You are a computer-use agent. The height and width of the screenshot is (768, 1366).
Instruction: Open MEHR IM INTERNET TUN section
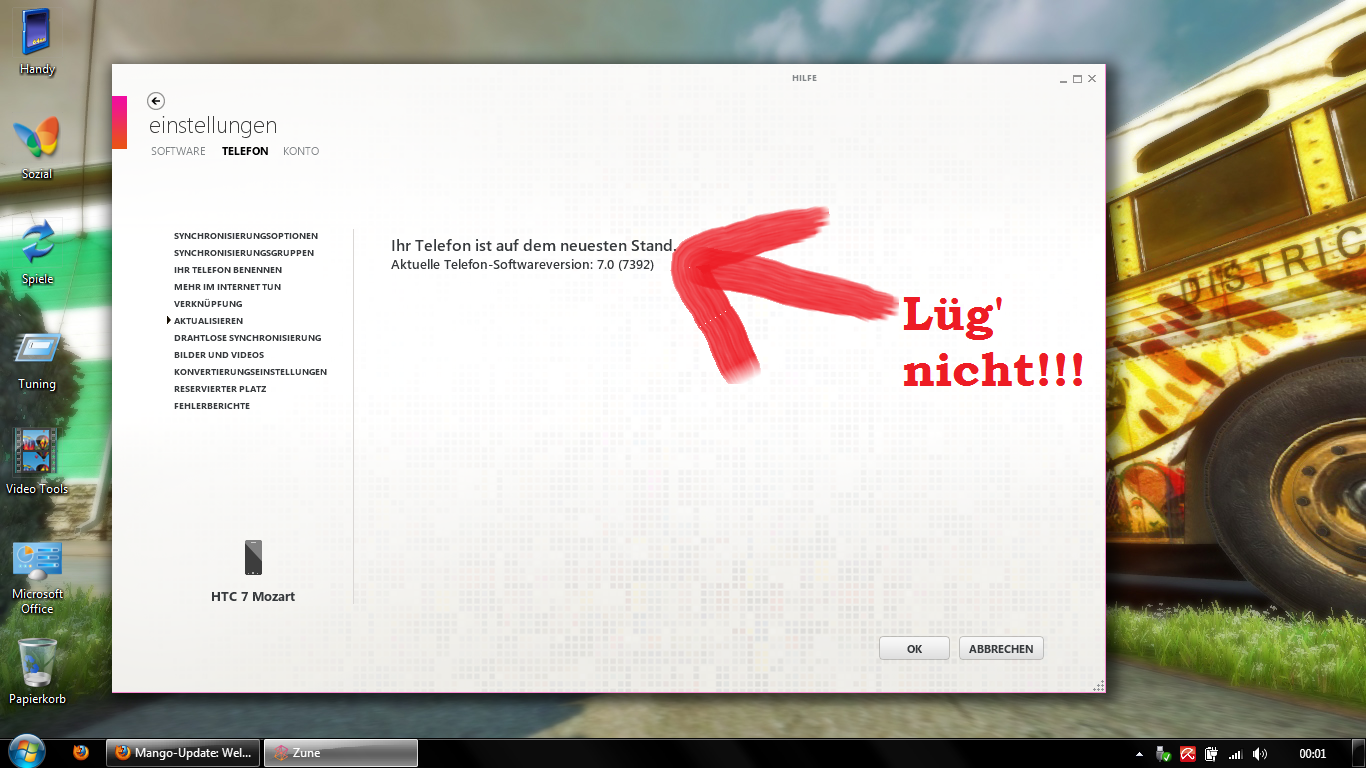coord(227,287)
